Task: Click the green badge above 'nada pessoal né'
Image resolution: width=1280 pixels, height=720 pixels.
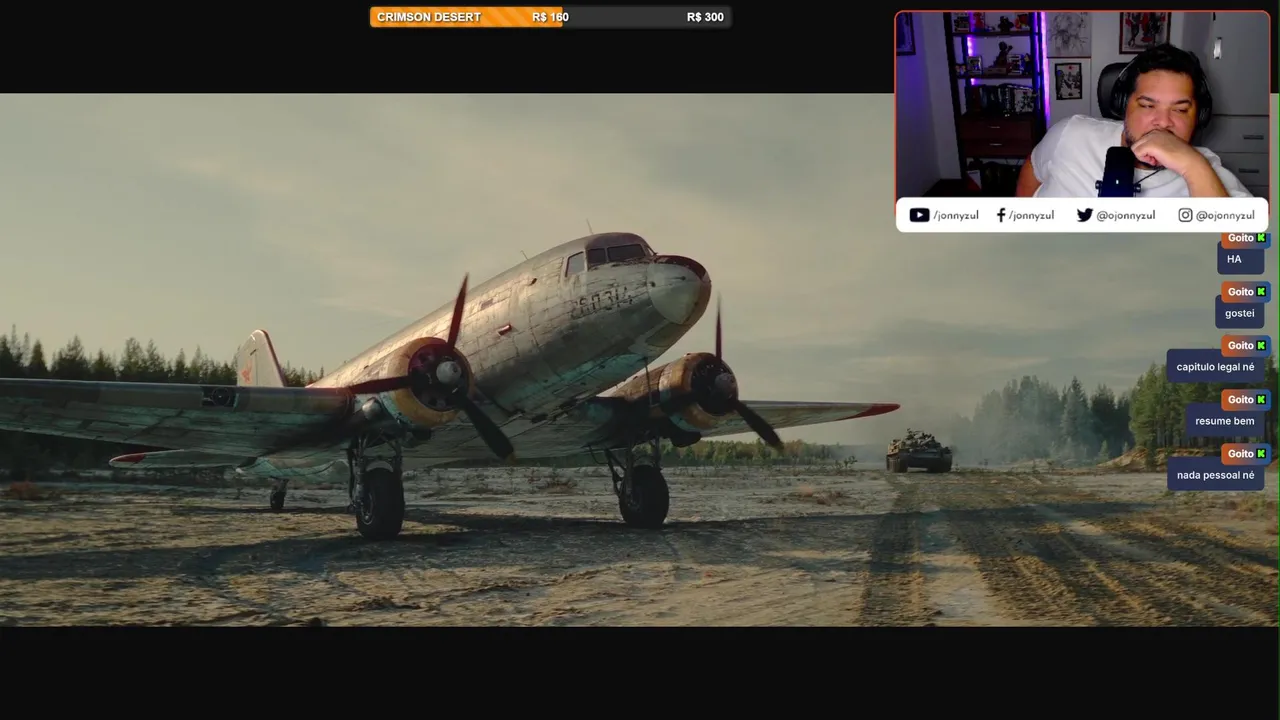Action: coord(1261,454)
